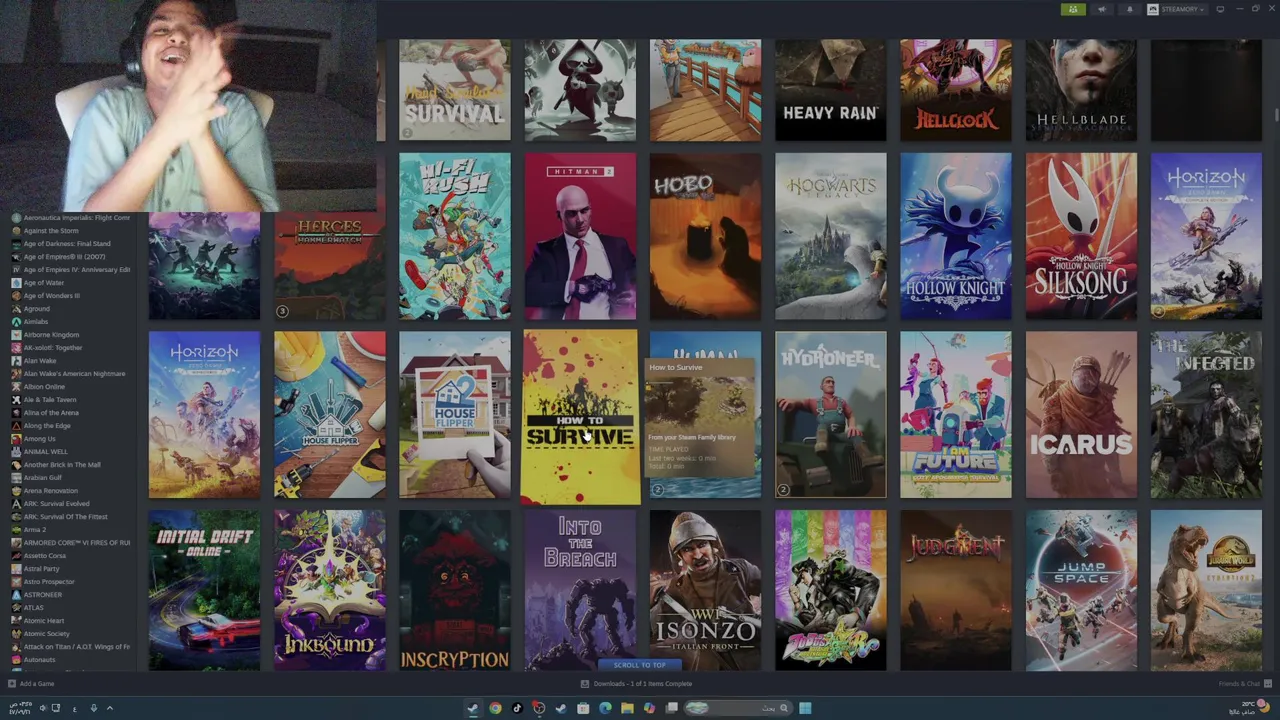Open the Silksong game cover
This screenshot has height=720, width=1280.
[x=1081, y=236]
